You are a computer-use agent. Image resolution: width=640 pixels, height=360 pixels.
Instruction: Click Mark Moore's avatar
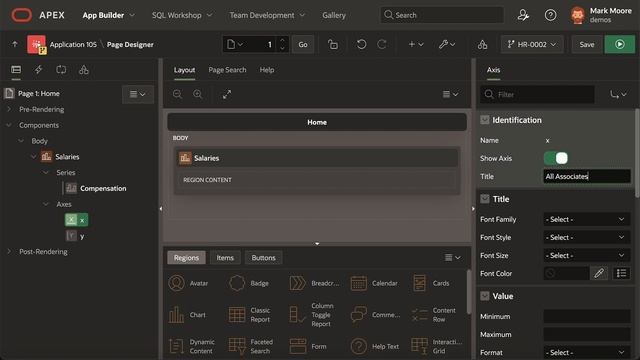pyautogui.click(x=578, y=16)
